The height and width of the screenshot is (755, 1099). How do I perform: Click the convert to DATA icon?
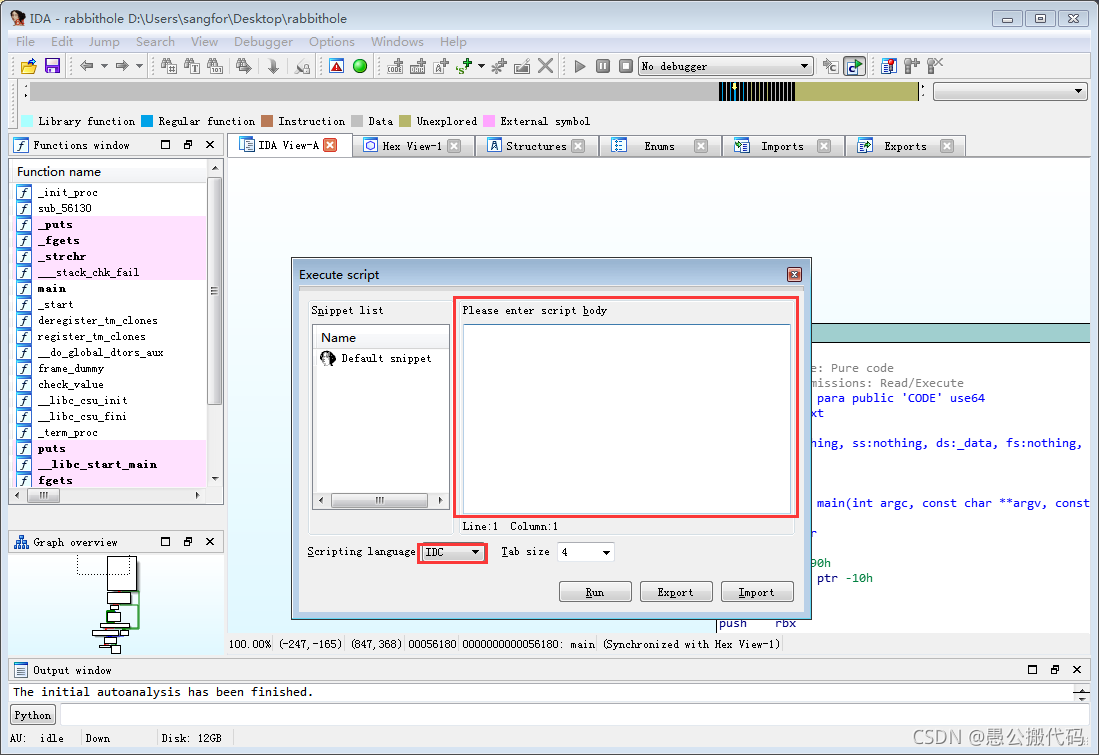pyautogui.click(x=418, y=67)
